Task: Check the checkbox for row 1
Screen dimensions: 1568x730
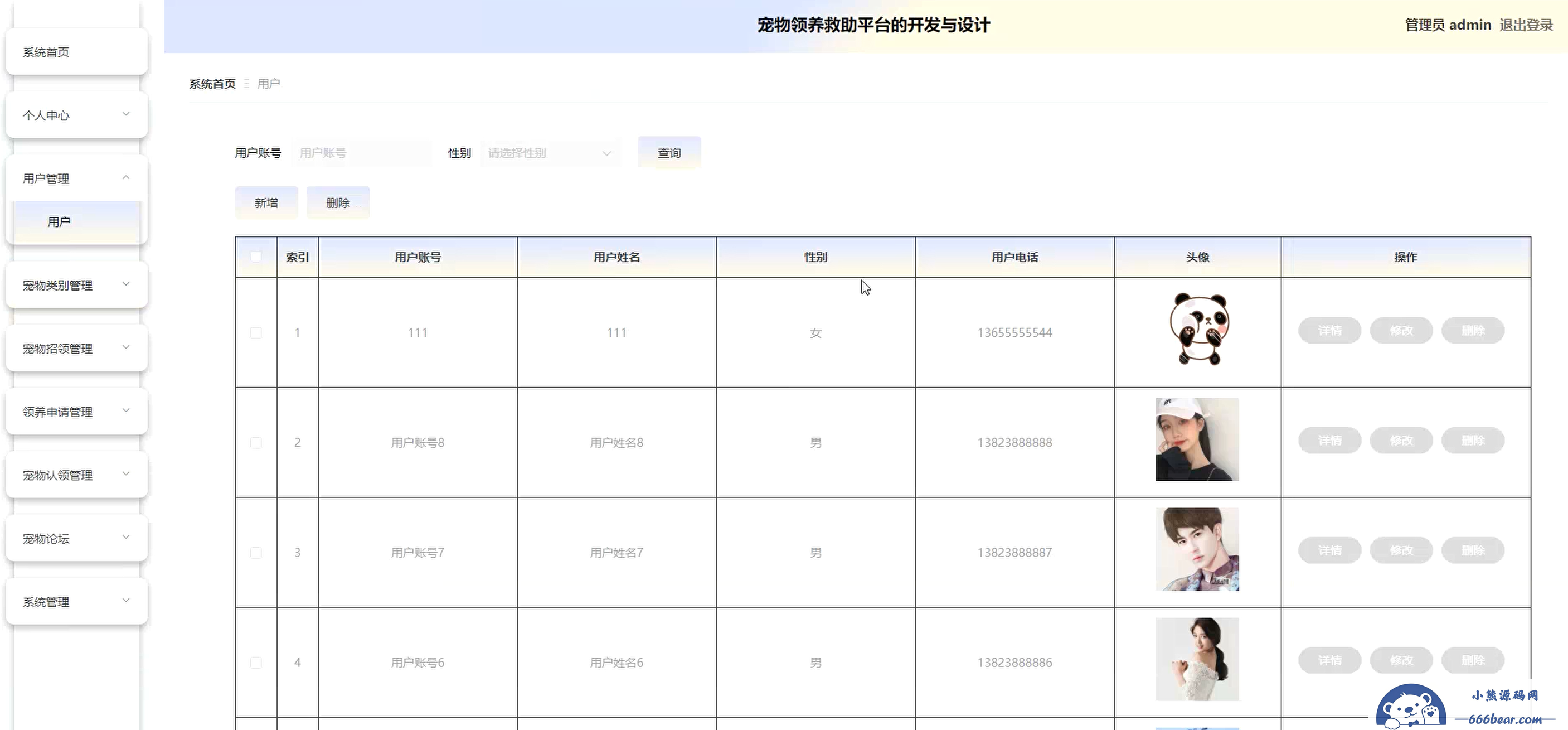Action: (x=256, y=332)
